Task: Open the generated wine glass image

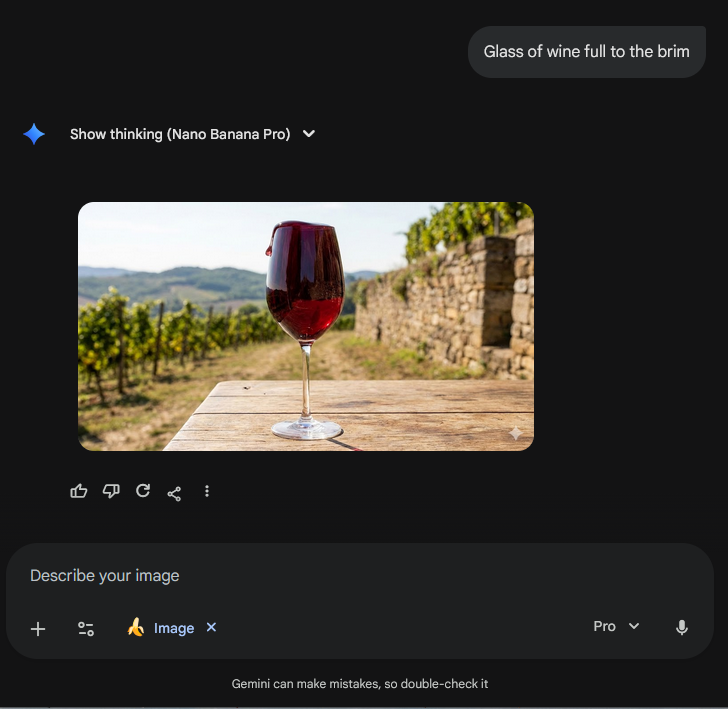Action: pyautogui.click(x=306, y=326)
